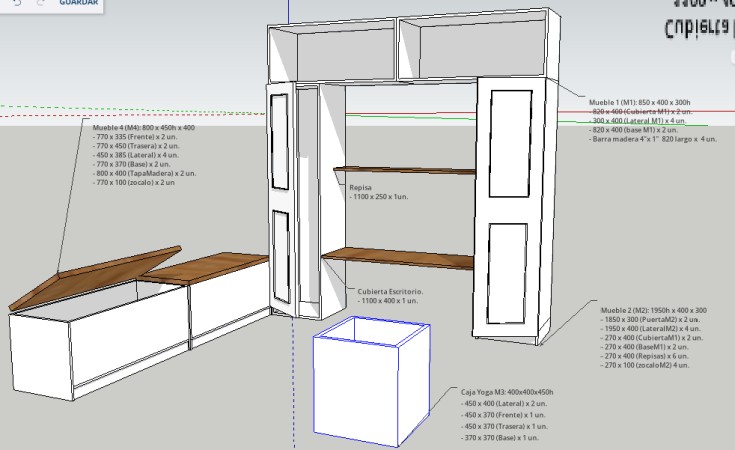
Task: Click the '1100 x 400 x 1 un.' dimension text
Action: [x=388, y=301]
